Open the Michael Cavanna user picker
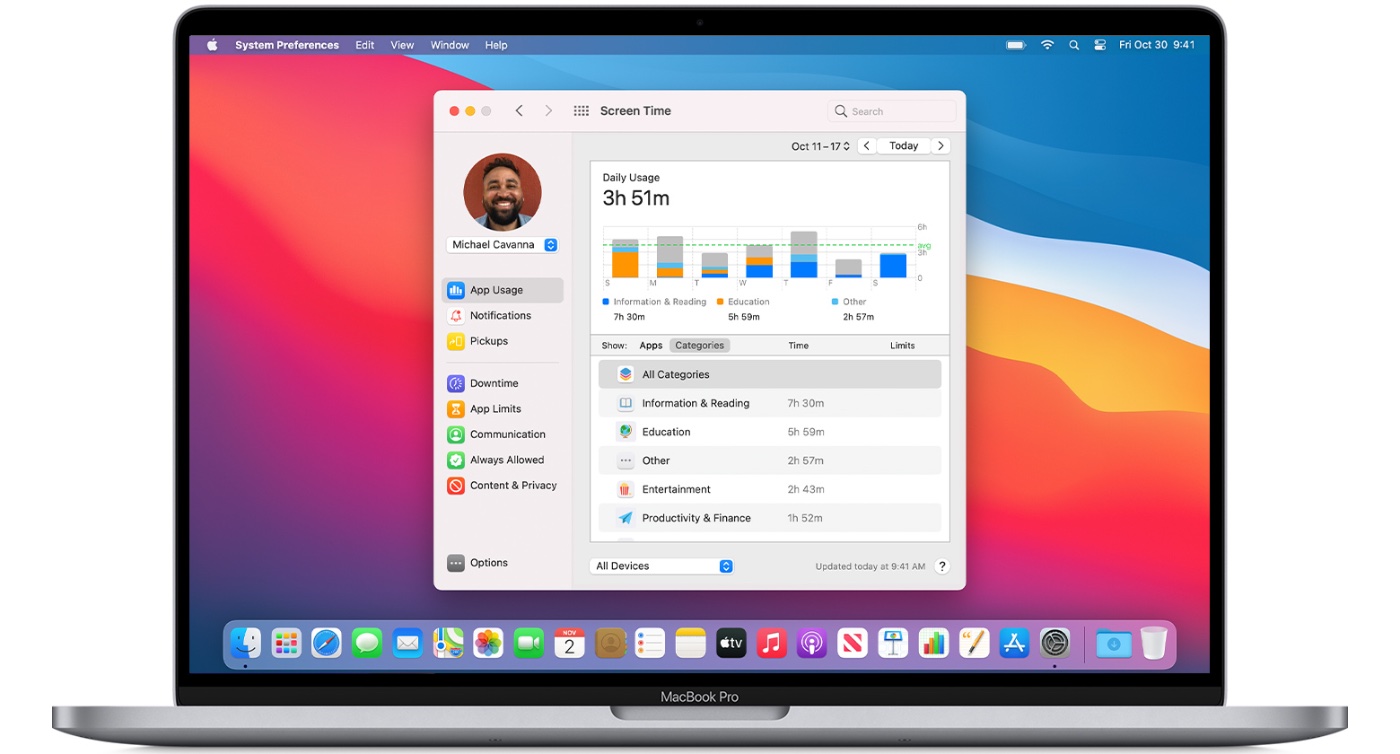 click(x=502, y=244)
